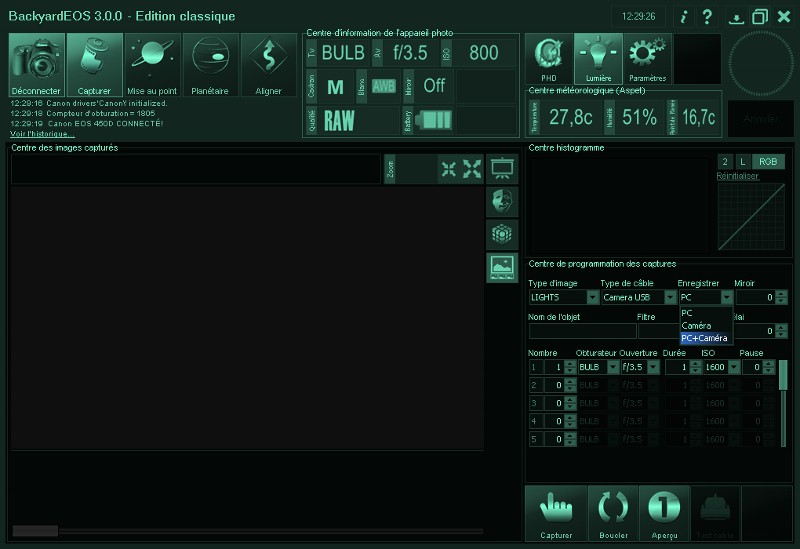Click the RAW quality indicator
Screen dimensions: 800x549
[x=339, y=120]
